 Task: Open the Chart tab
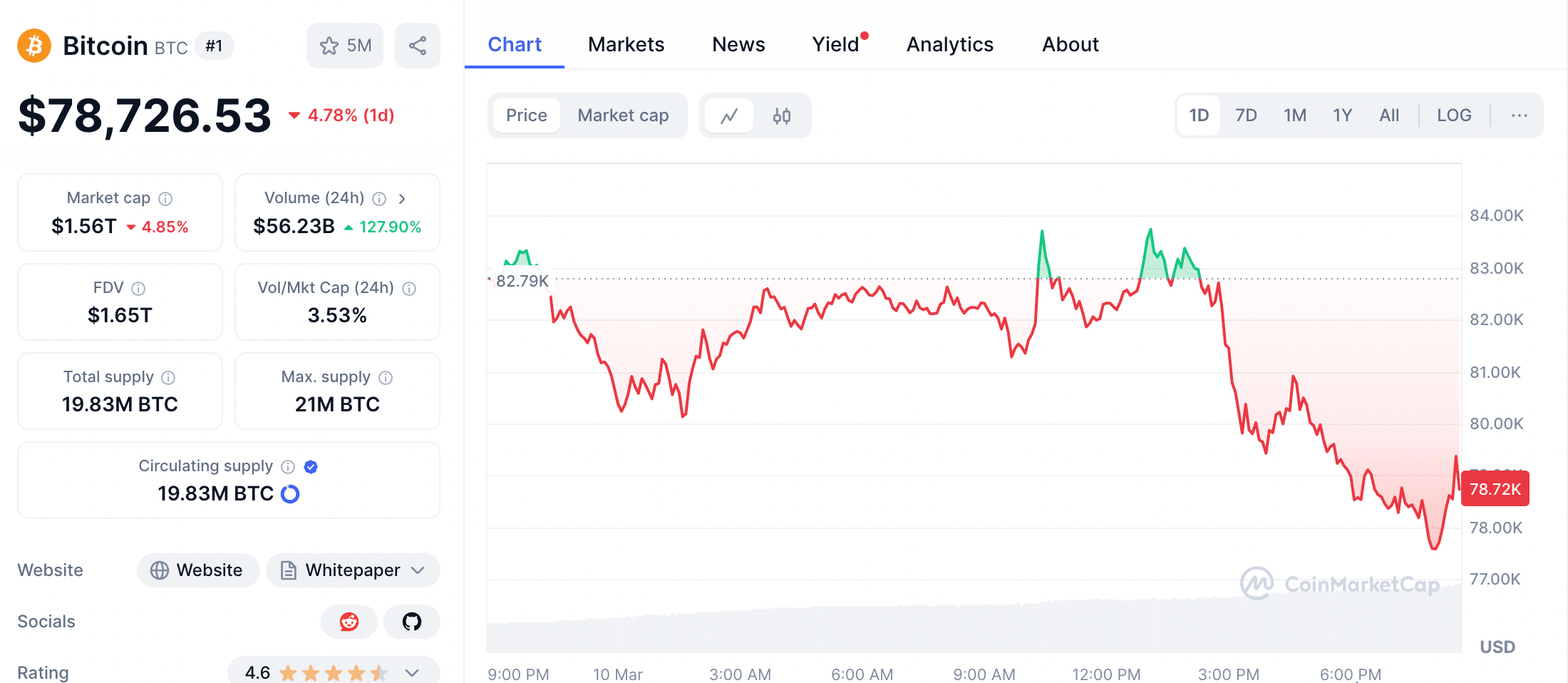[515, 44]
